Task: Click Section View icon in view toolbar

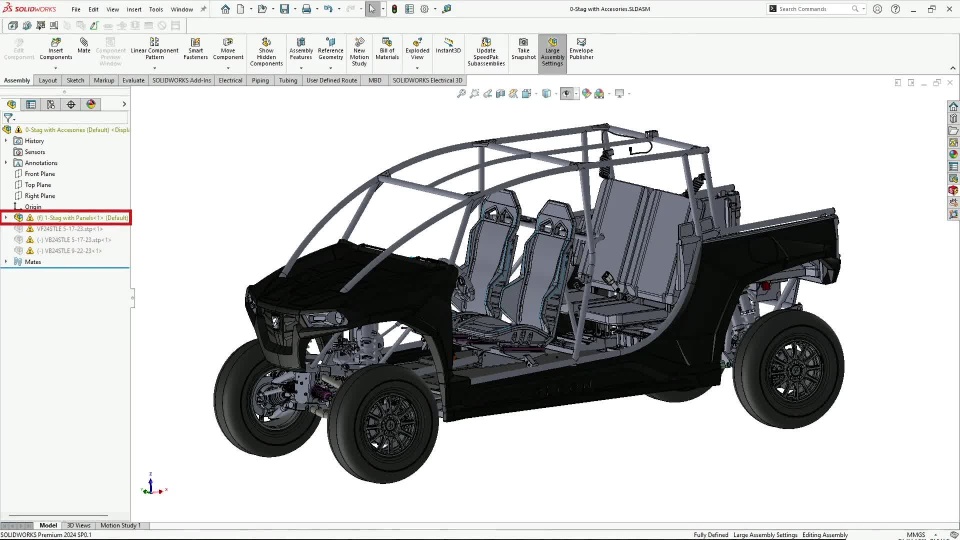Action: point(500,94)
